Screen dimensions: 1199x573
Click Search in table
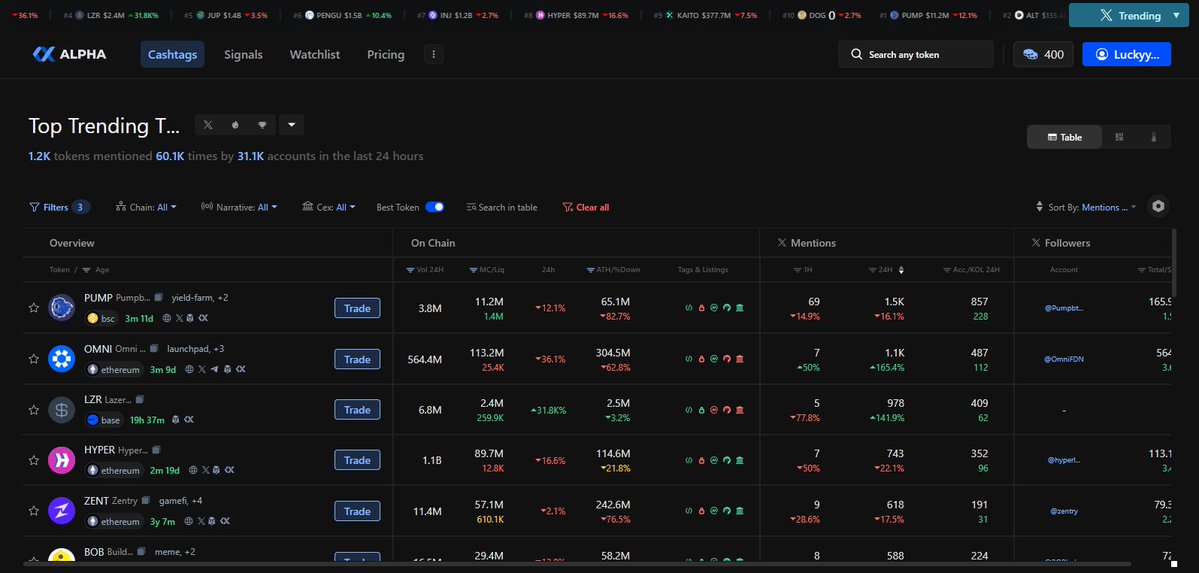(x=502, y=207)
